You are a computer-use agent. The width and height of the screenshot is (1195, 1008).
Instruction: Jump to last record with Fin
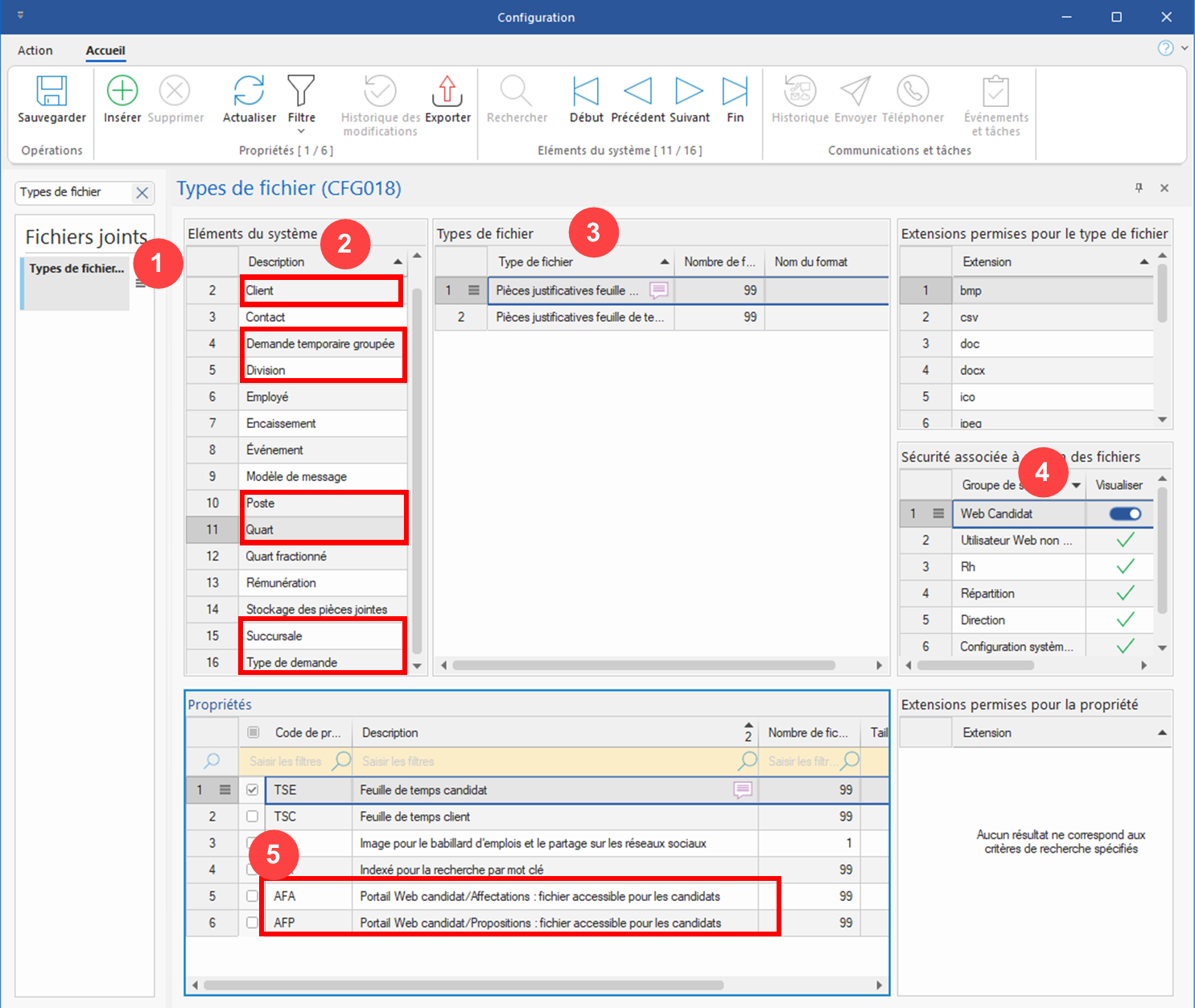pos(735,91)
